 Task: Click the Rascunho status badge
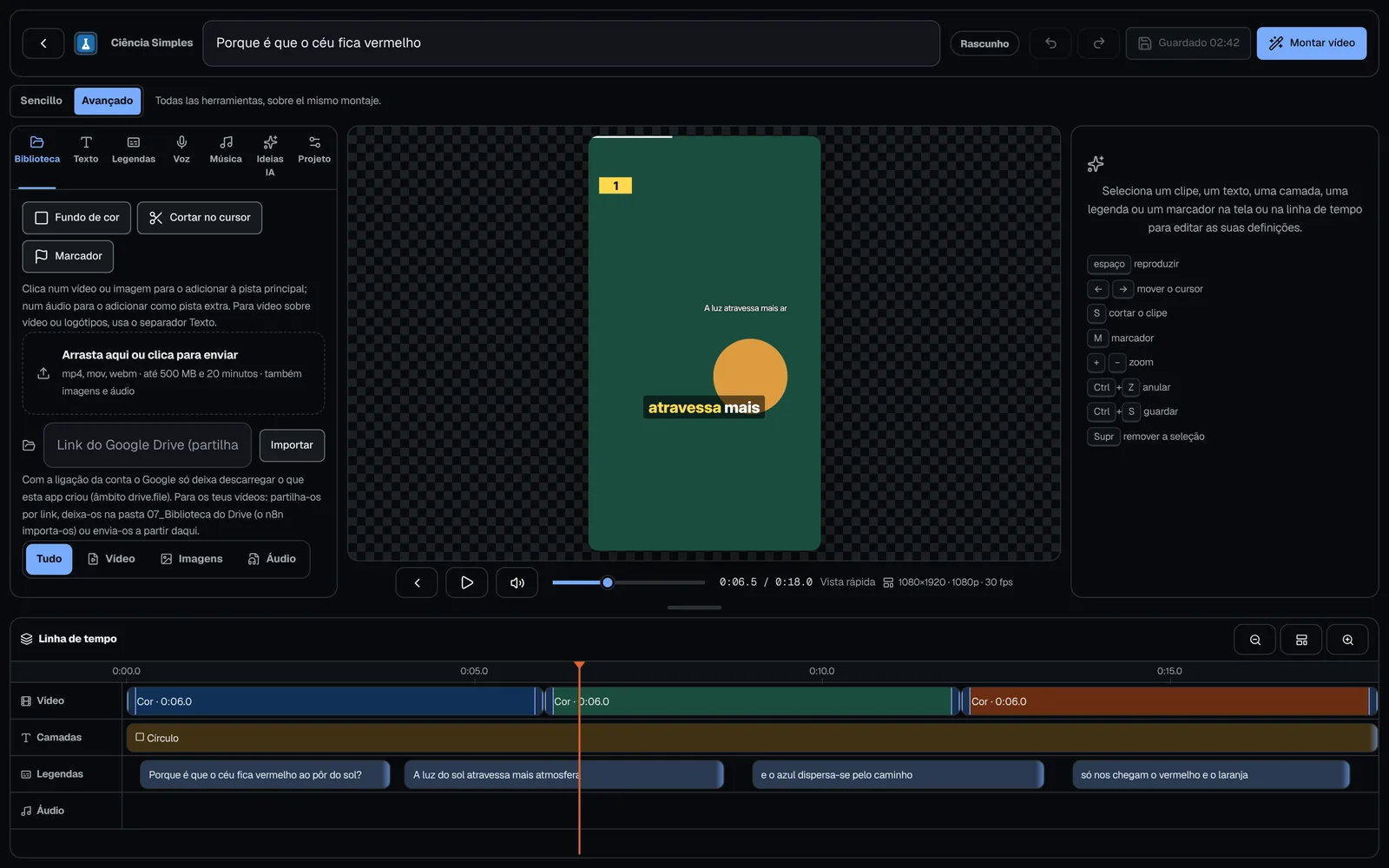(x=984, y=43)
